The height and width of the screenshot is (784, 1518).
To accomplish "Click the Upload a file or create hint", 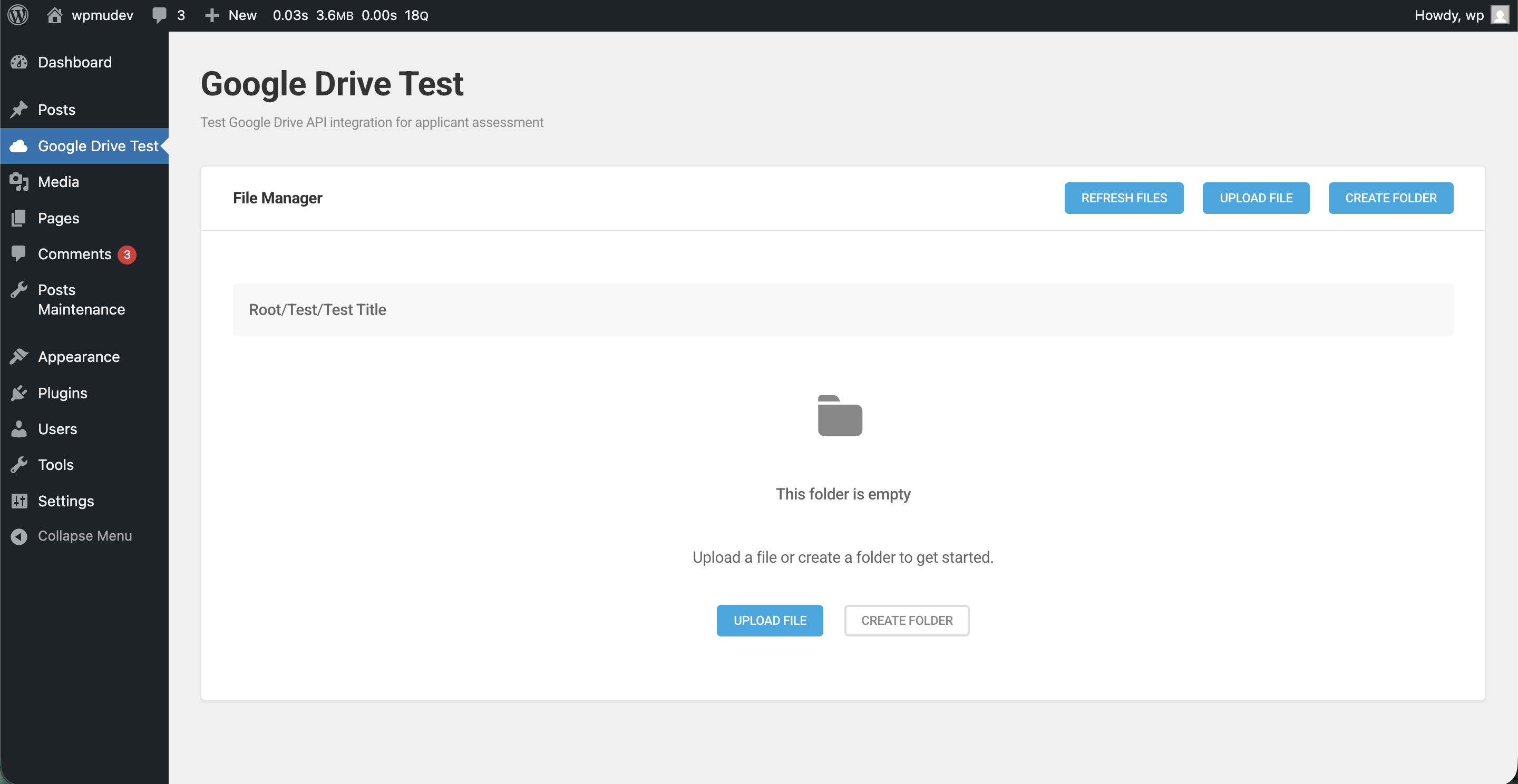I will click(x=843, y=557).
